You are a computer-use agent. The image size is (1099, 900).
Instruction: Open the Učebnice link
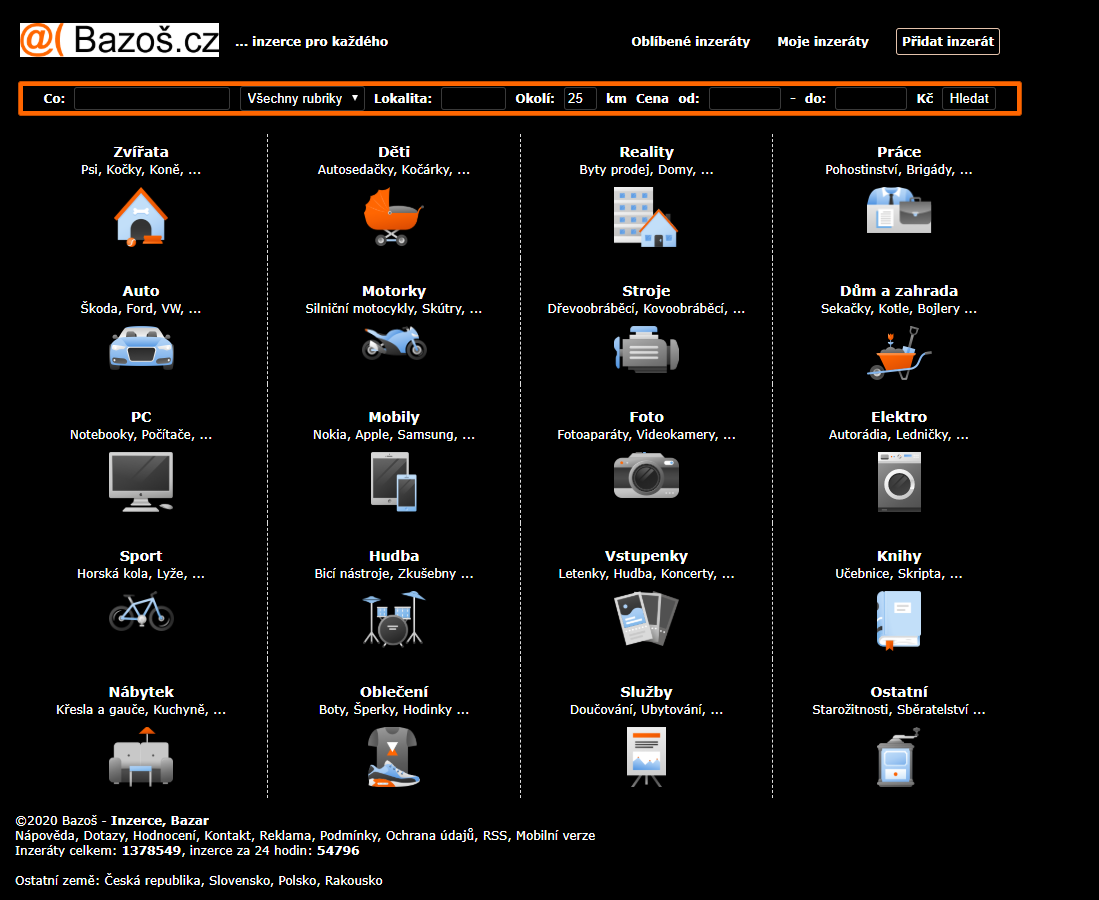click(862, 573)
